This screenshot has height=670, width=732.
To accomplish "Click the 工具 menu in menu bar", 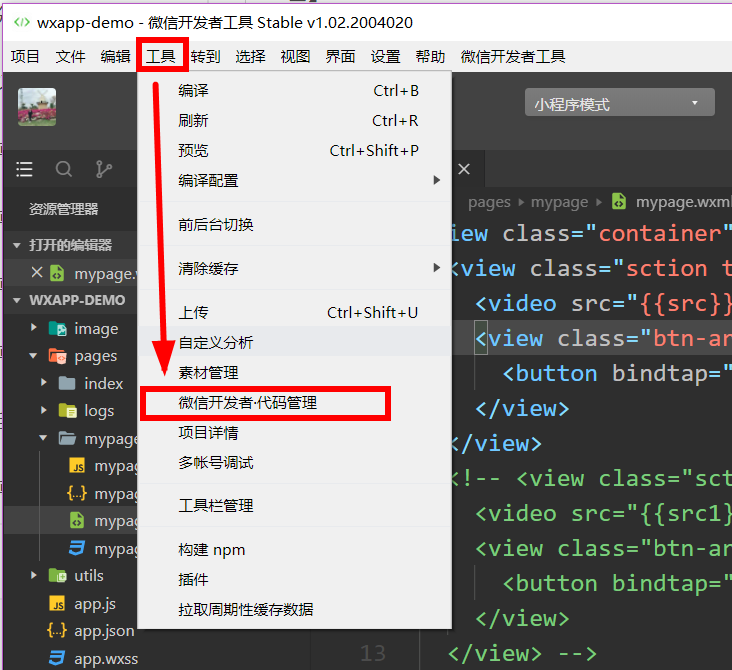I will click(x=161, y=56).
